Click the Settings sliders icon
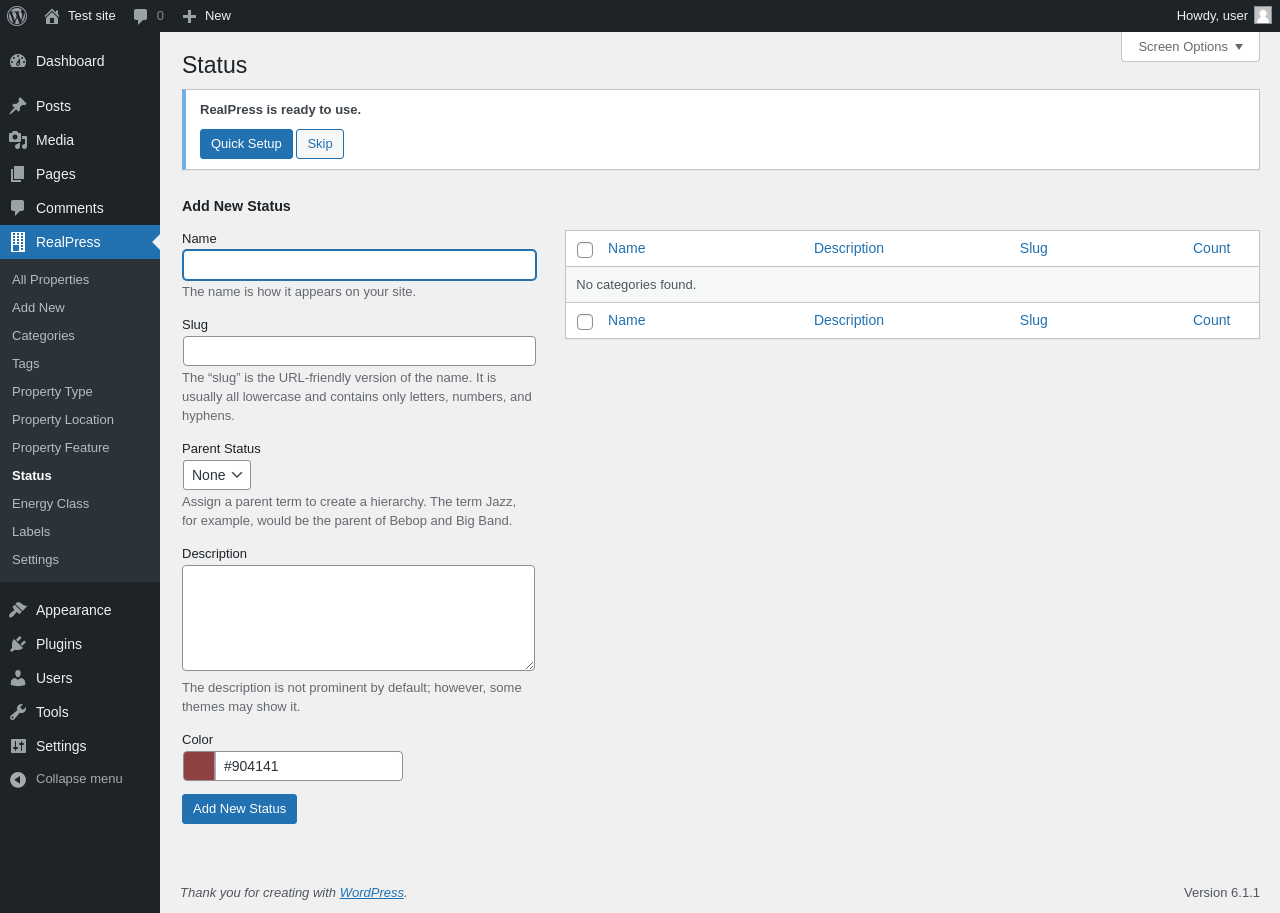This screenshot has height=913, width=1280. point(18,746)
